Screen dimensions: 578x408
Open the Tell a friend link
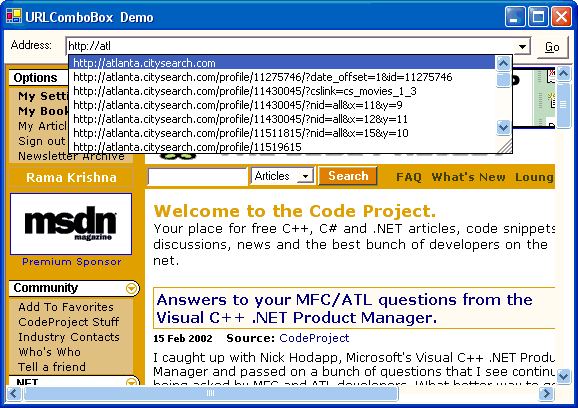(52, 367)
